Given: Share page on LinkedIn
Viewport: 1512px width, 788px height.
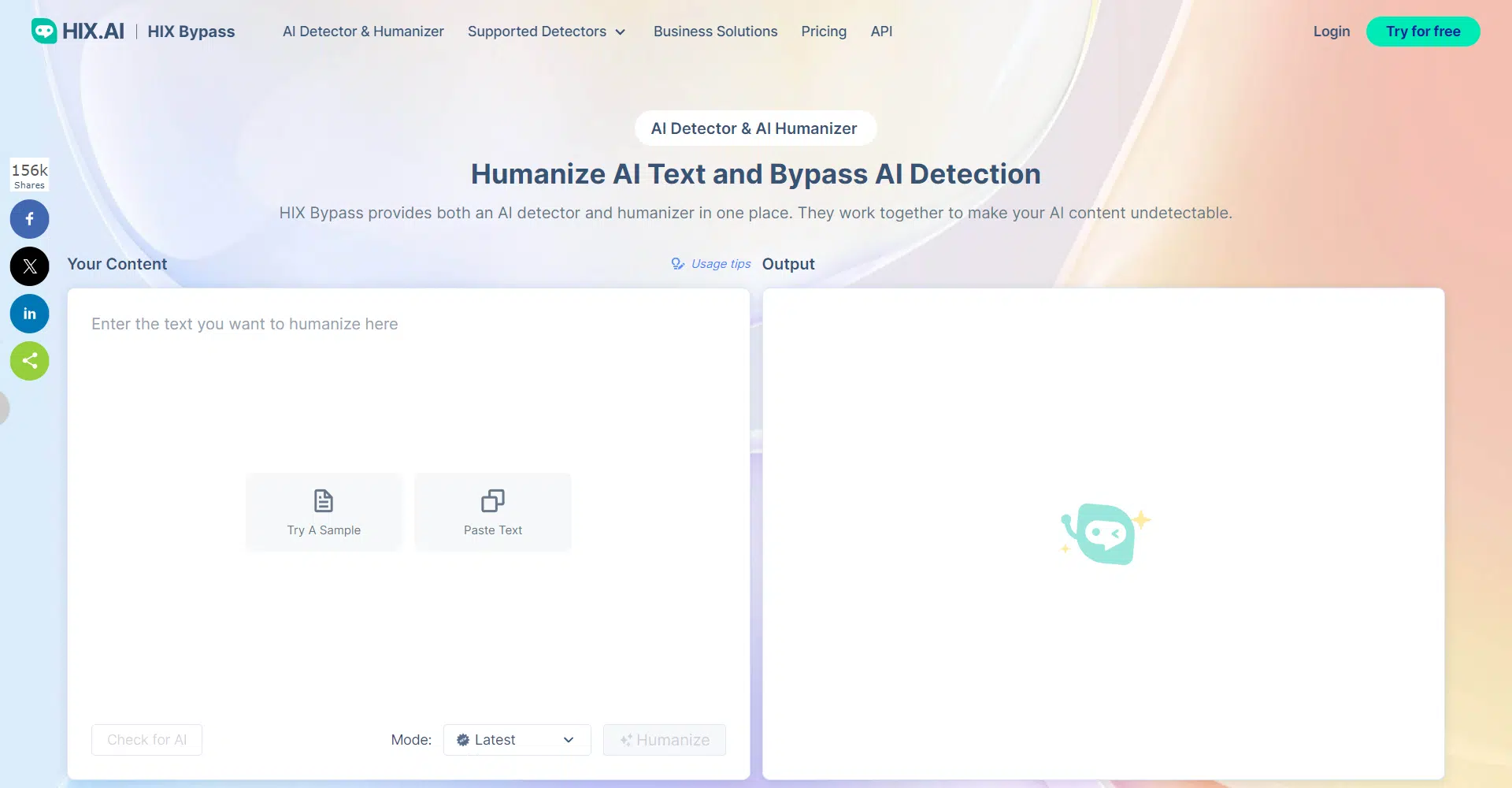Looking at the screenshot, I should (x=29, y=314).
